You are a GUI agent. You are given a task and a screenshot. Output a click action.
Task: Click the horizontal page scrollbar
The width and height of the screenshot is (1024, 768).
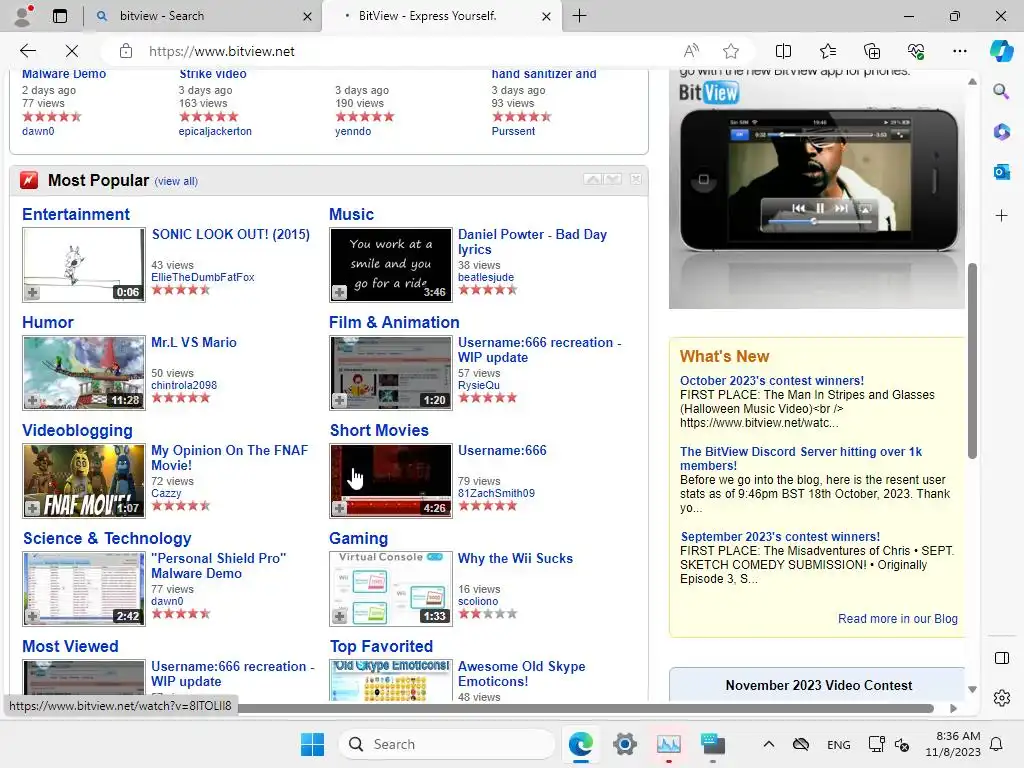(586, 708)
